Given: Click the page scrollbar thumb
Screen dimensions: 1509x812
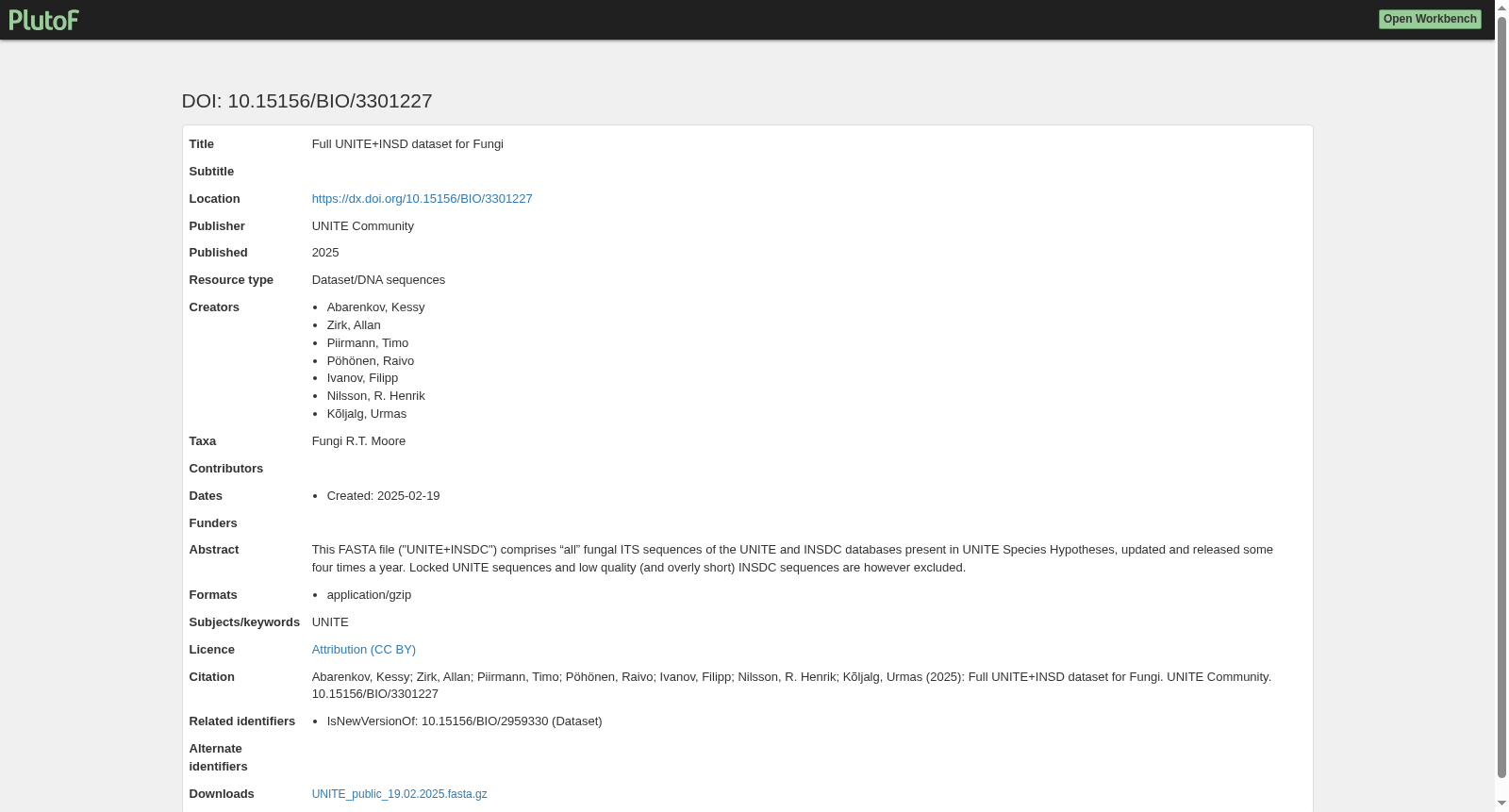Looking at the screenshot, I should pos(1501,396).
